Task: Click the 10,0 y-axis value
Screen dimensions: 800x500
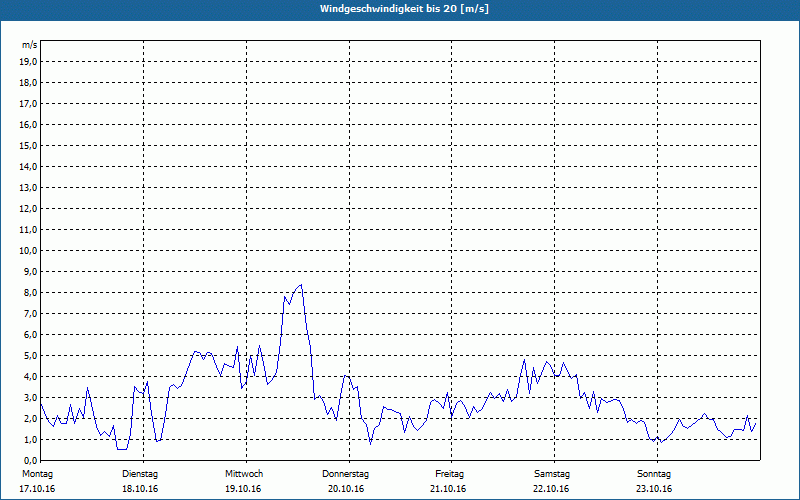Action: (28, 251)
